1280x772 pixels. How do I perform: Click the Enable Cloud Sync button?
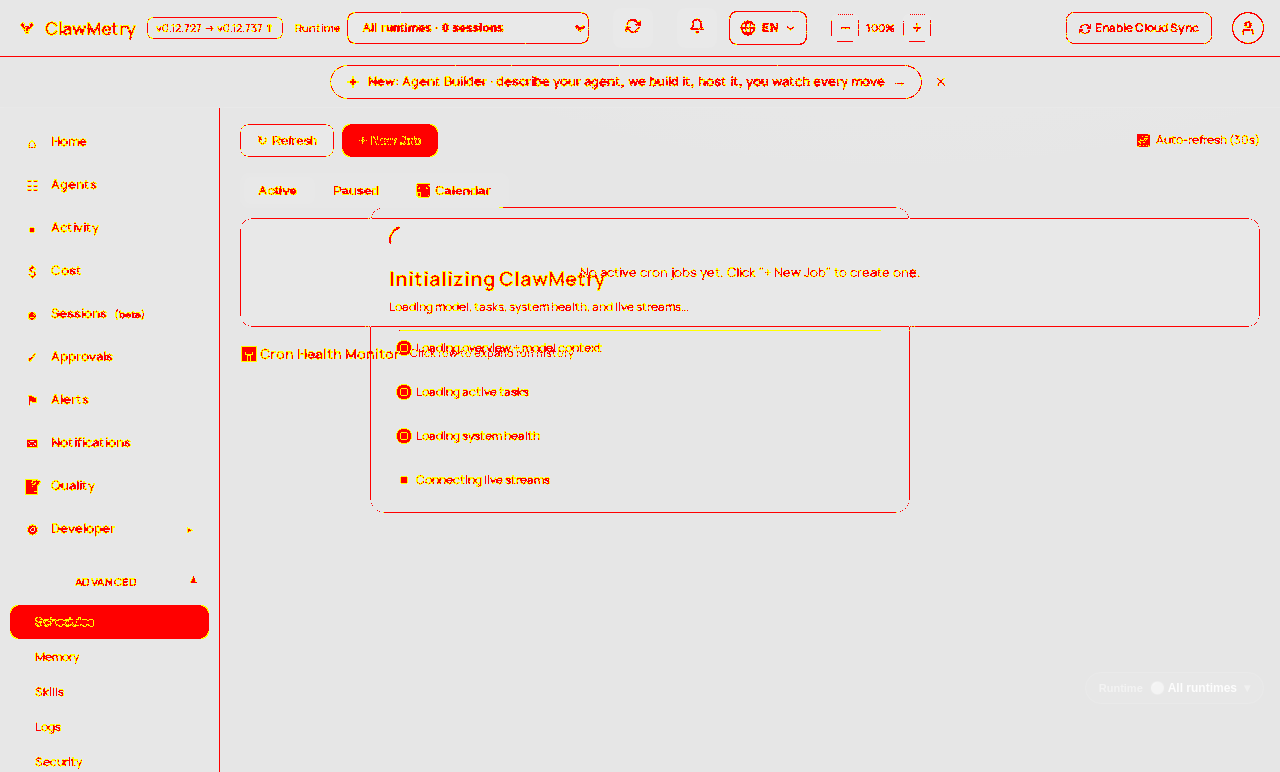pos(1139,28)
